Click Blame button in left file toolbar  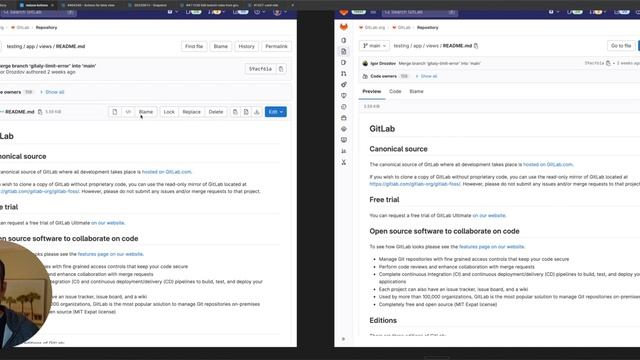[146, 112]
